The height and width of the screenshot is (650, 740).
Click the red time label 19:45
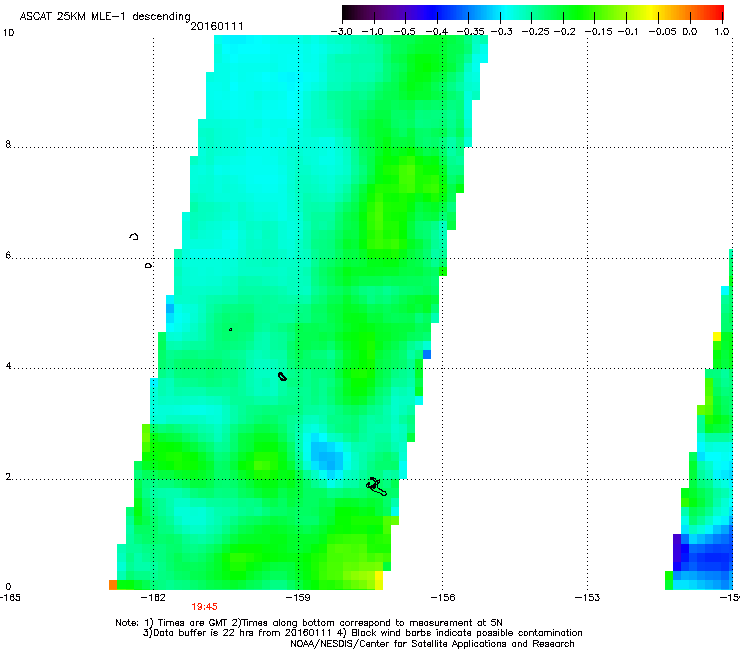[204, 607]
